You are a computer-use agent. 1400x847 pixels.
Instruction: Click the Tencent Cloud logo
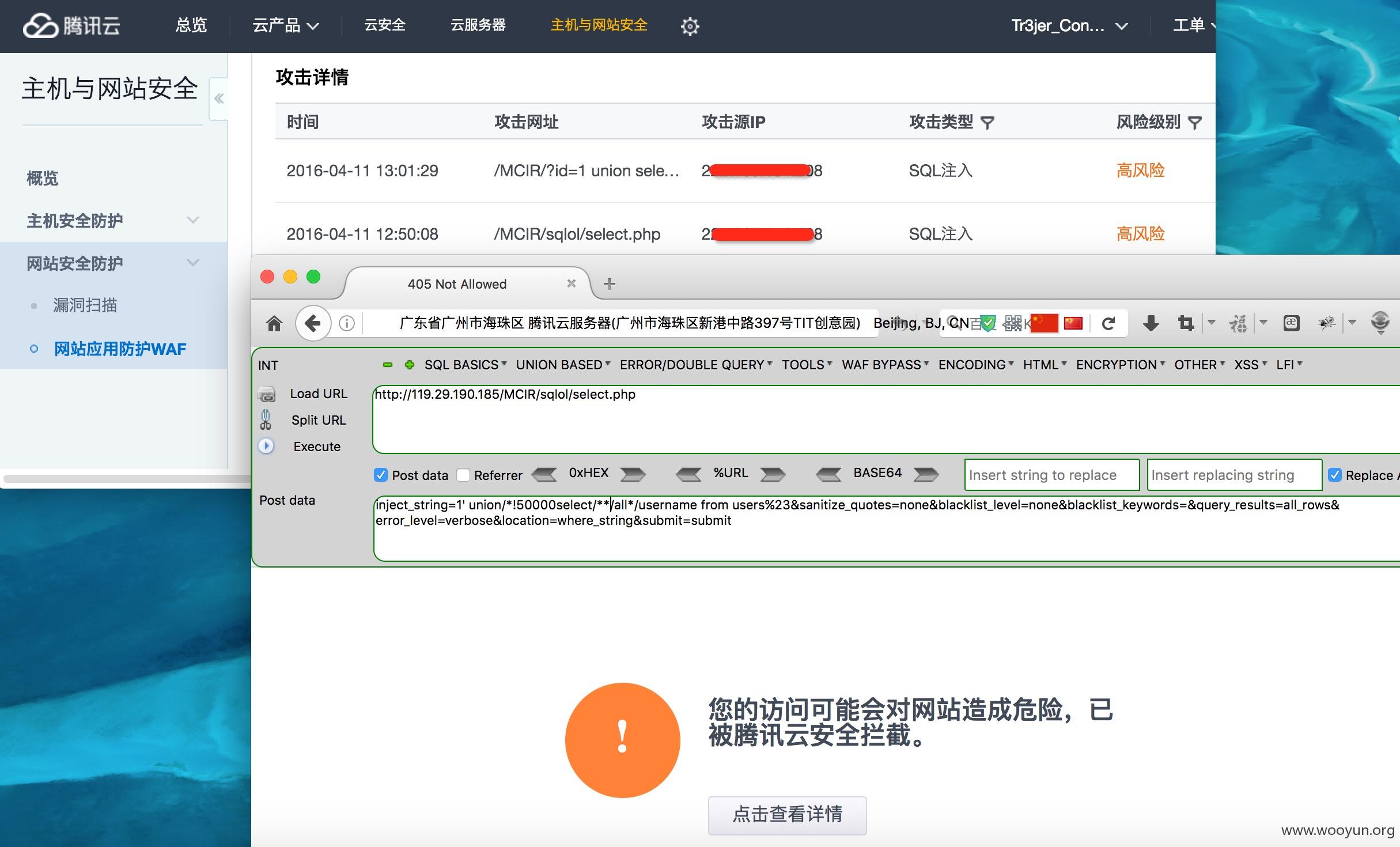point(71,25)
